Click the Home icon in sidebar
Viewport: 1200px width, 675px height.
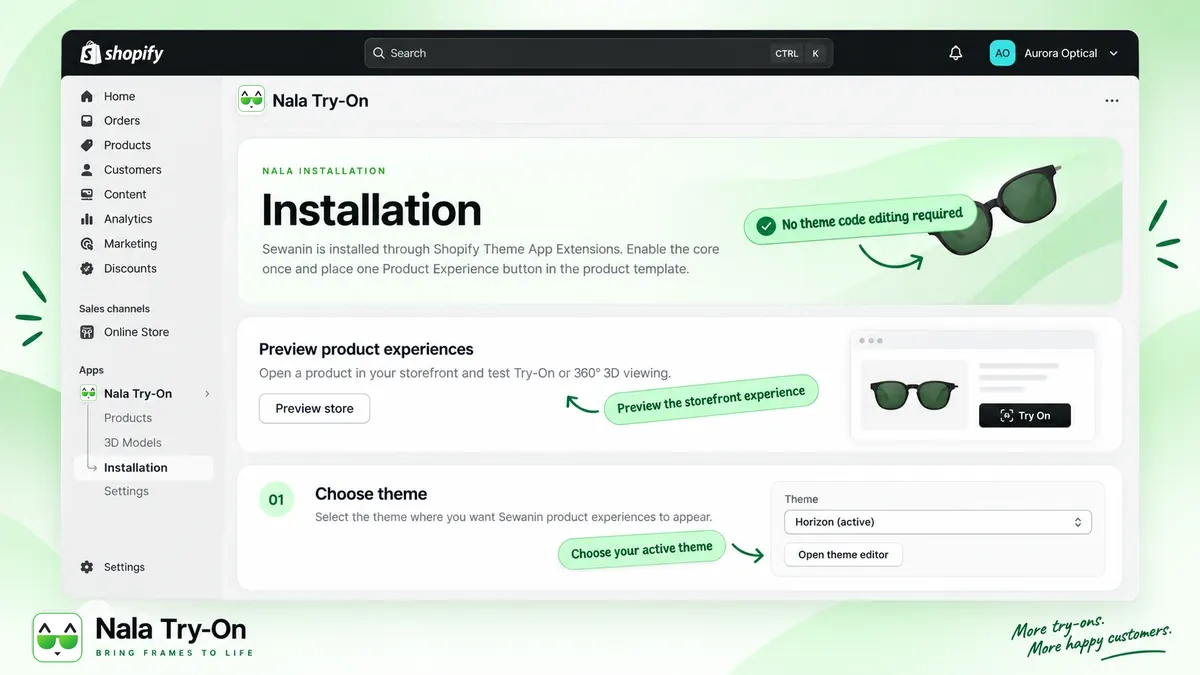[86, 96]
